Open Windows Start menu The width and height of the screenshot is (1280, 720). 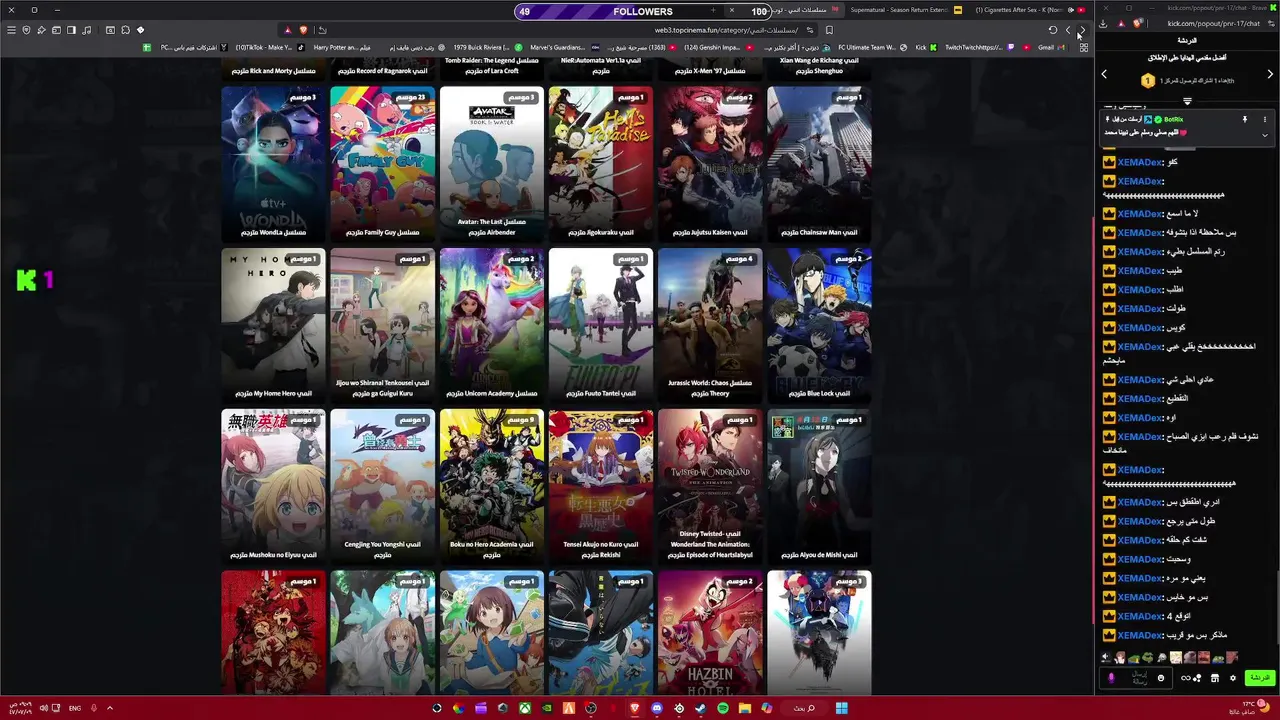pos(841,708)
